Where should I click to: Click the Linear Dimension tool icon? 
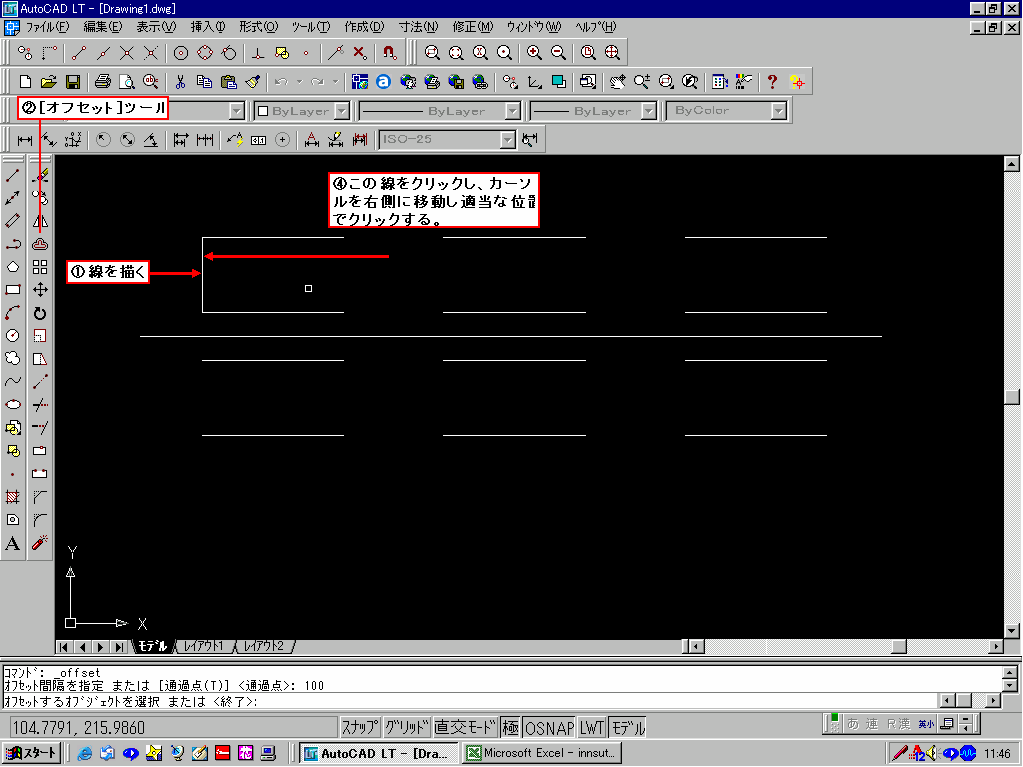[25, 140]
